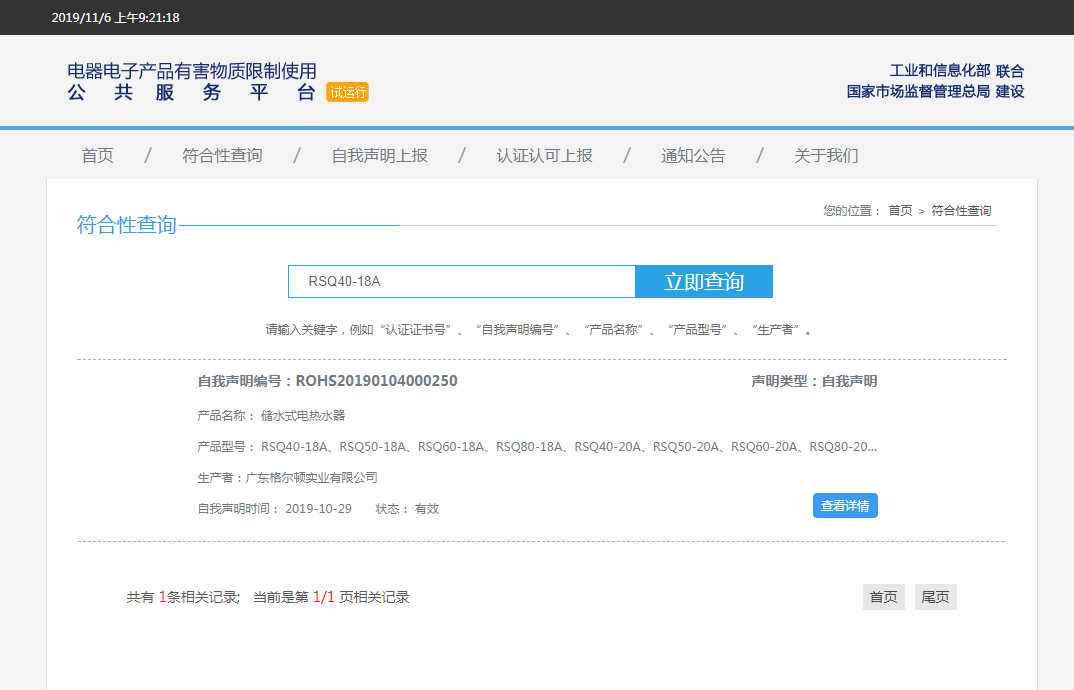Click 关于我们 in the navigation bar
Screen dimensions: 1074x690
[x=826, y=156]
